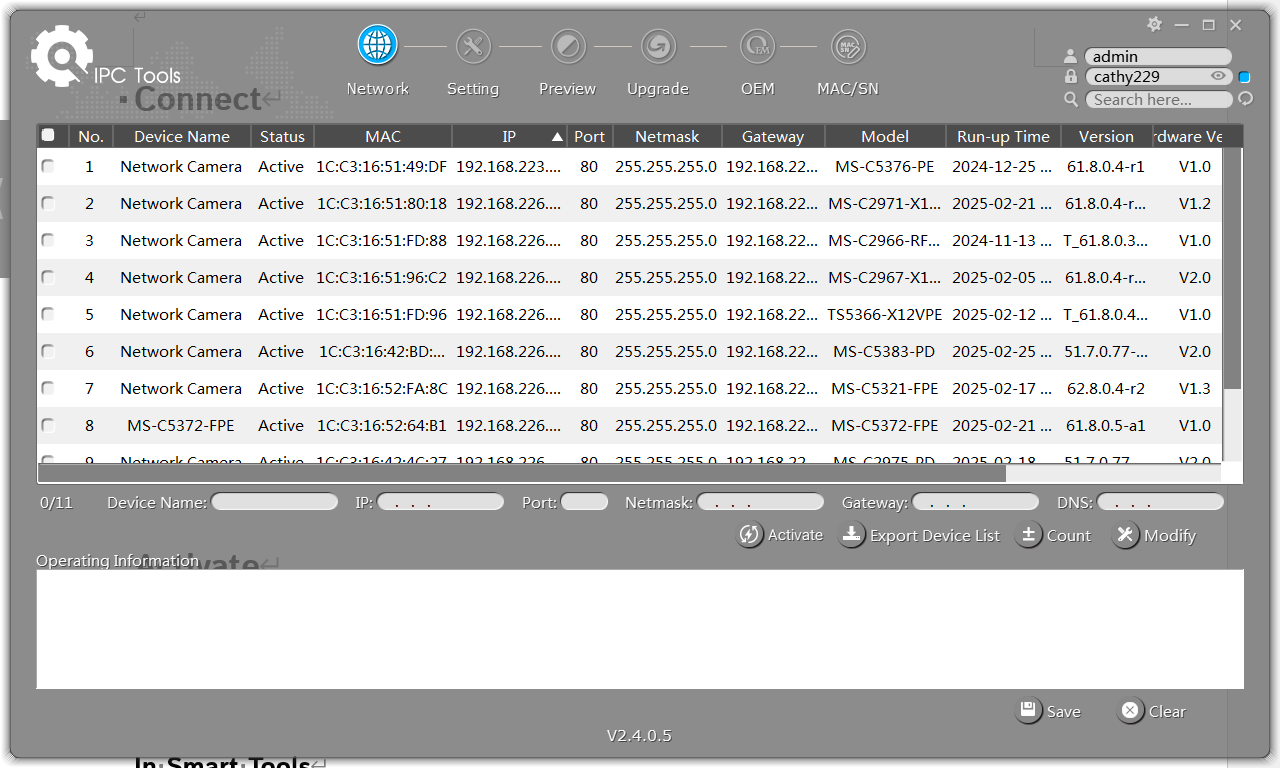Toggle the IP column sort arrow
Screen dimensions: 1280x768
(557, 136)
